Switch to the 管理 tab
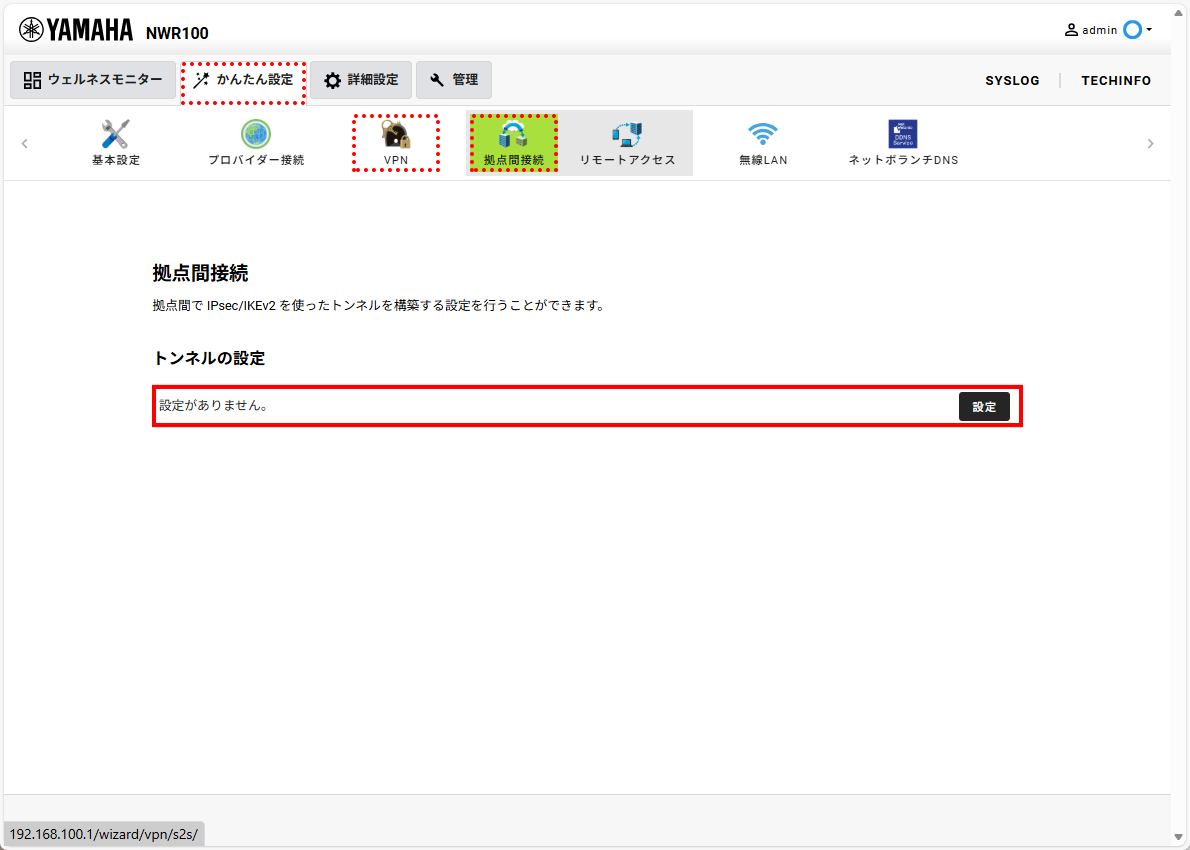 (x=453, y=80)
